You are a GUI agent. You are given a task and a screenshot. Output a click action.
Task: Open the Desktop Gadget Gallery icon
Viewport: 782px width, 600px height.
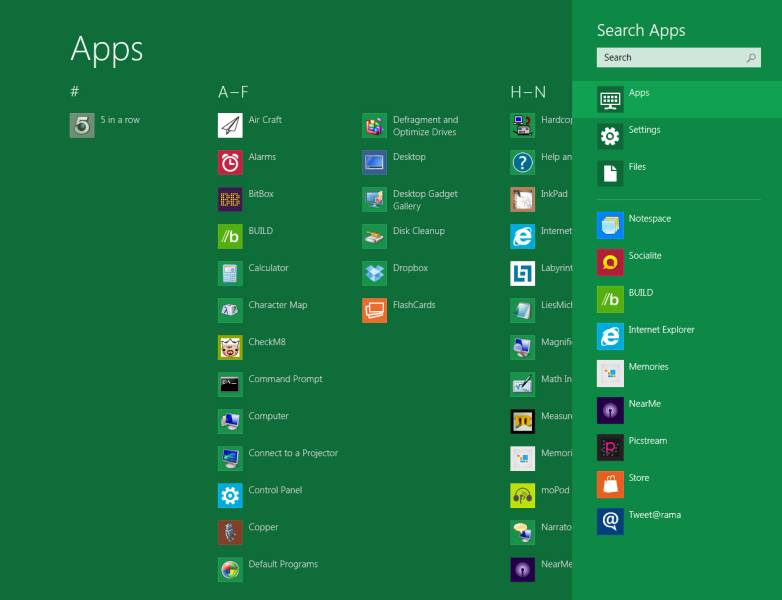pos(374,199)
